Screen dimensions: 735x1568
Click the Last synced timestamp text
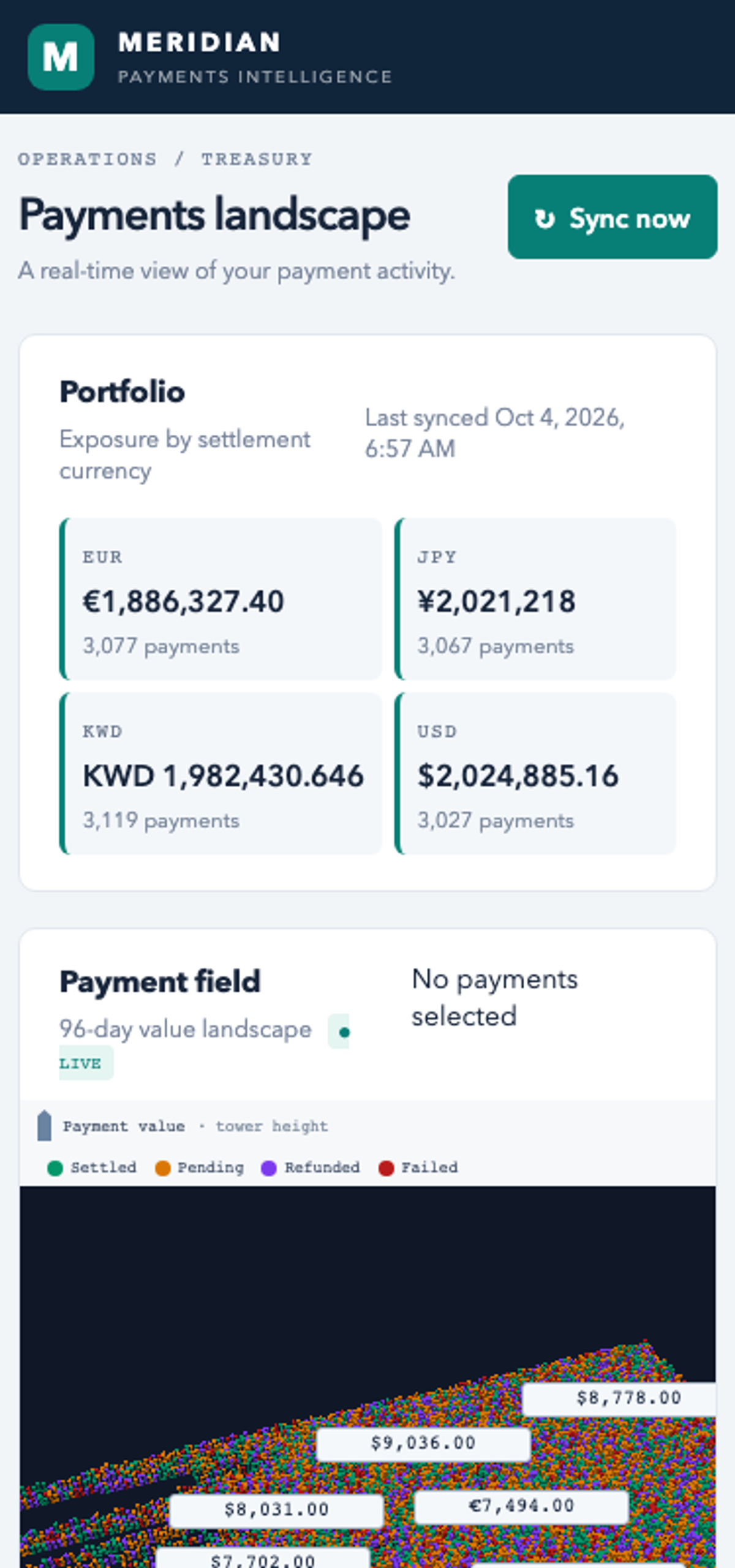click(495, 433)
